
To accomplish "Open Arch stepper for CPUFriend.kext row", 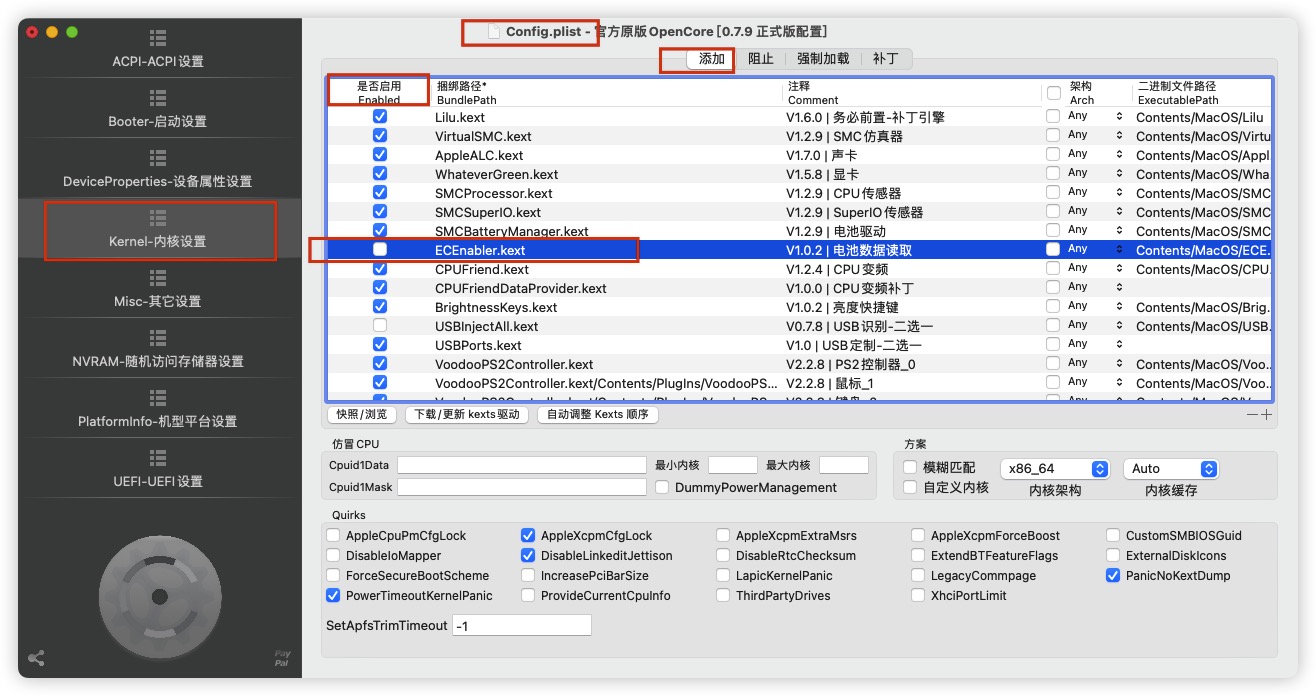I will click(x=1119, y=268).
